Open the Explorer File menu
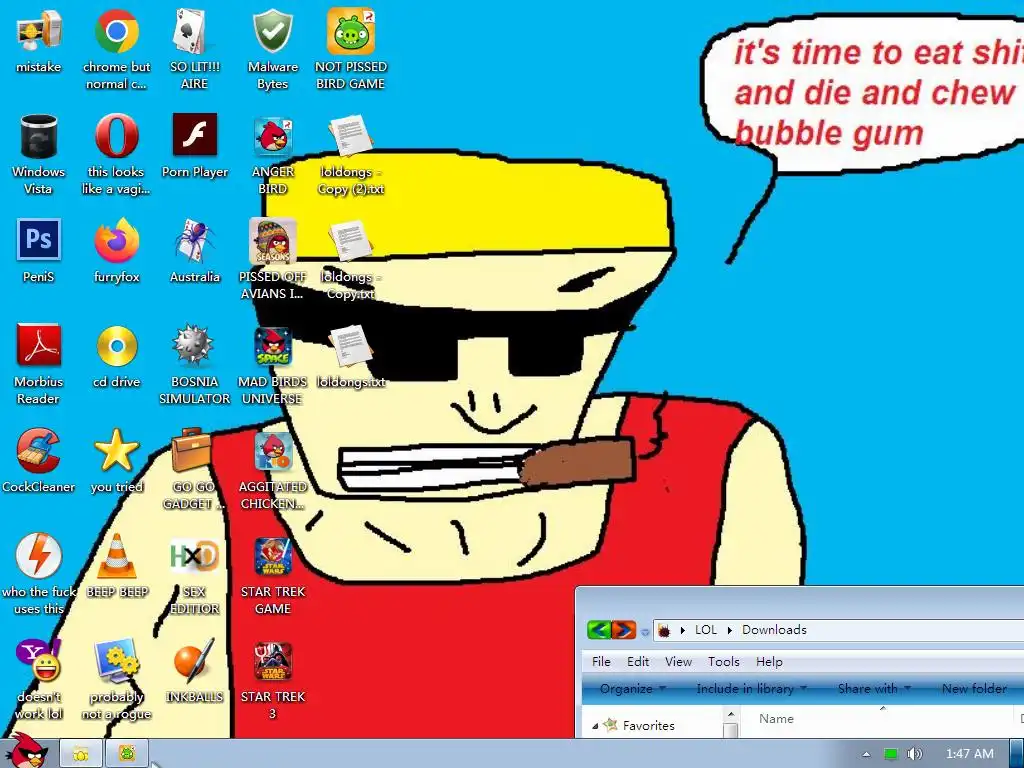Image resolution: width=1024 pixels, height=768 pixels. (x=601, y=662)
